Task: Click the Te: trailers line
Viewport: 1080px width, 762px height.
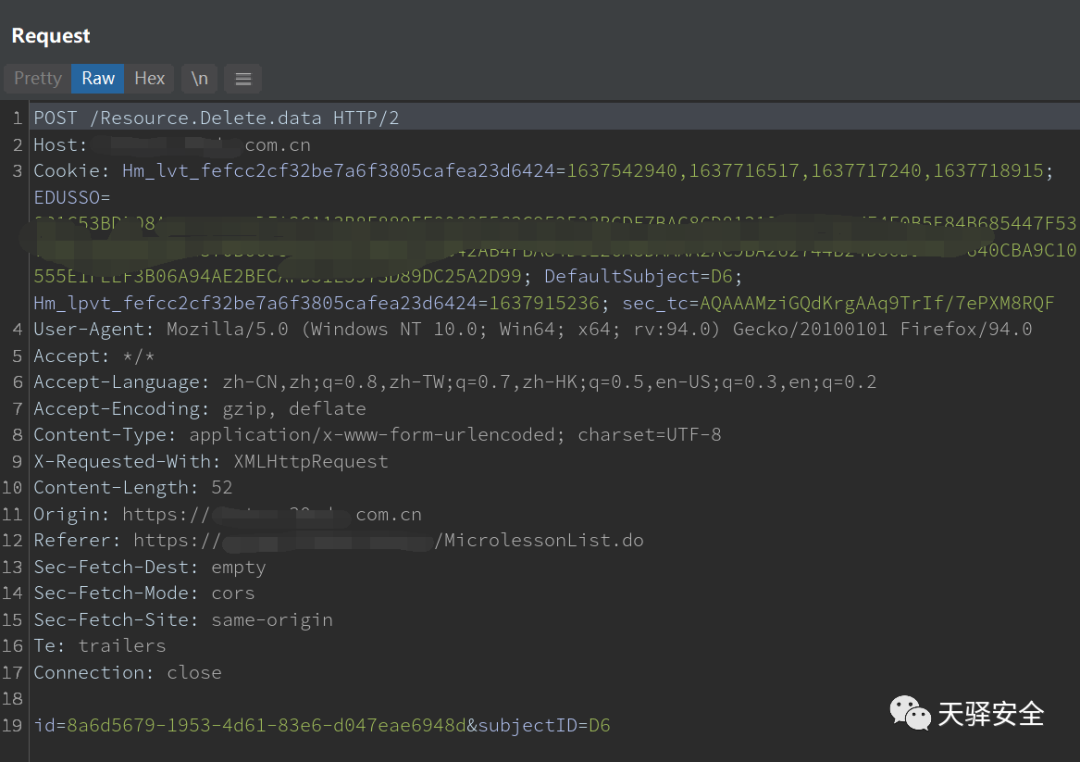Action: click(x=100, y=646)
